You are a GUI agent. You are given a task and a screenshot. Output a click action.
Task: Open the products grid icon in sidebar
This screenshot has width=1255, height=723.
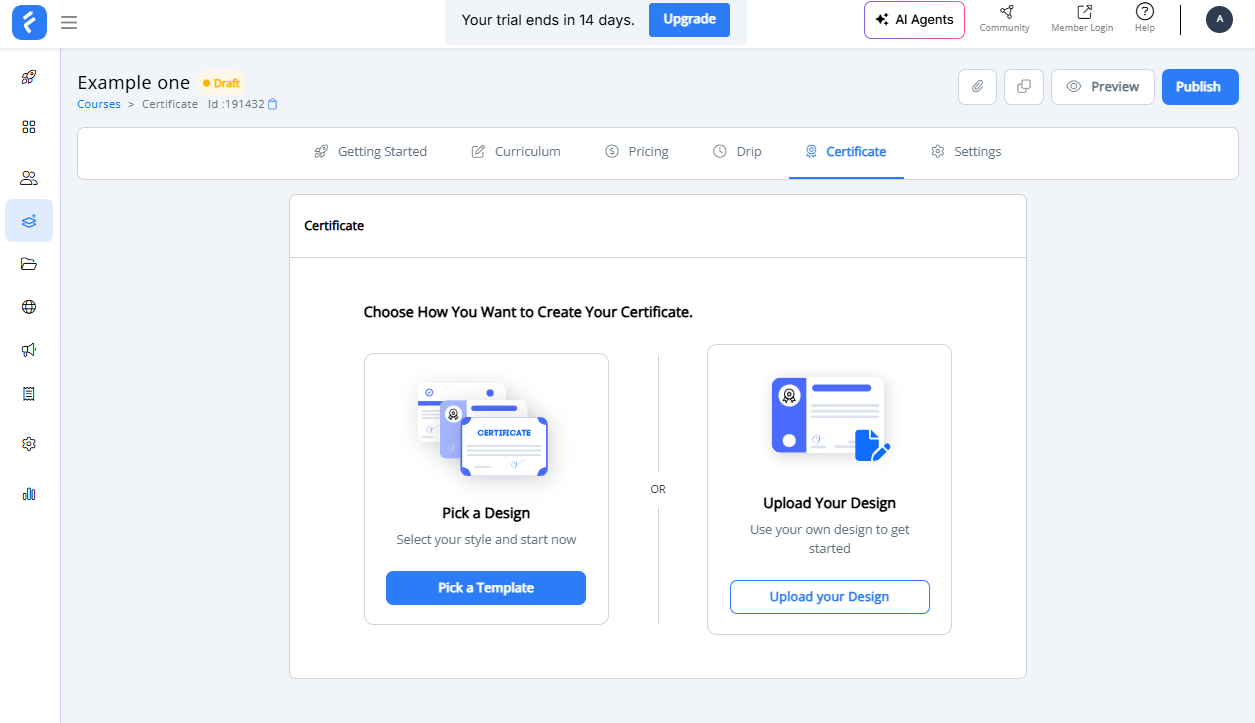[x=28, y=127]
